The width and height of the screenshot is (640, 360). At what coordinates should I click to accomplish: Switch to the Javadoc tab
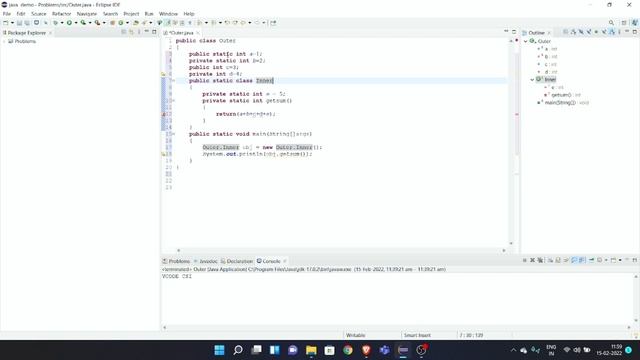[x=206, y=261]
